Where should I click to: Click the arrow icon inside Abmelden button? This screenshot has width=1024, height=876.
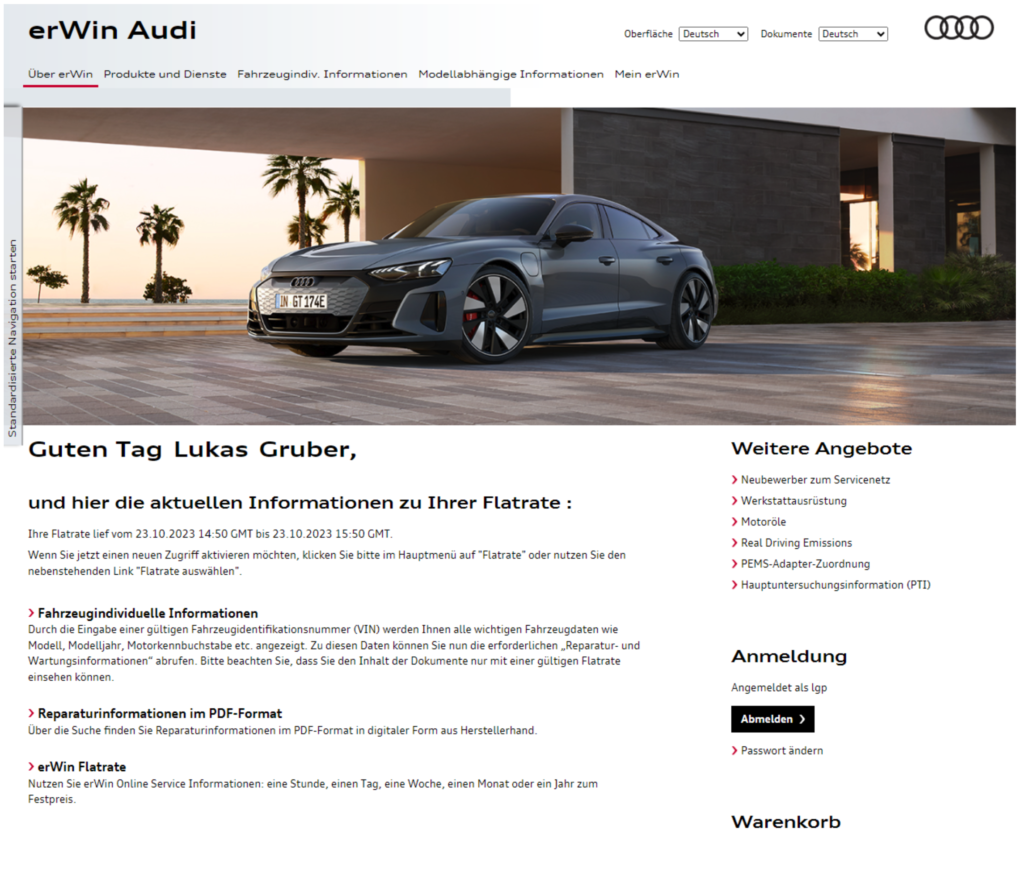(803, 719)
